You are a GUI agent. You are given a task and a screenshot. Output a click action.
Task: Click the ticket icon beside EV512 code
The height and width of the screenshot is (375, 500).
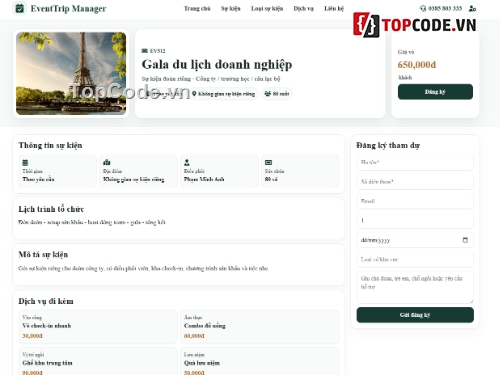(x=145, y=51)
